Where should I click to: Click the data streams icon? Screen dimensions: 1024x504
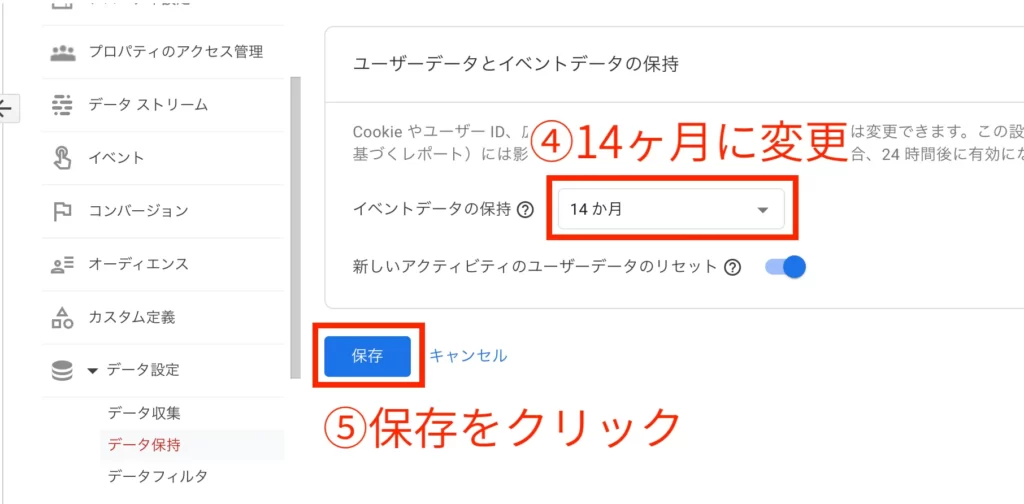(63, 105)
